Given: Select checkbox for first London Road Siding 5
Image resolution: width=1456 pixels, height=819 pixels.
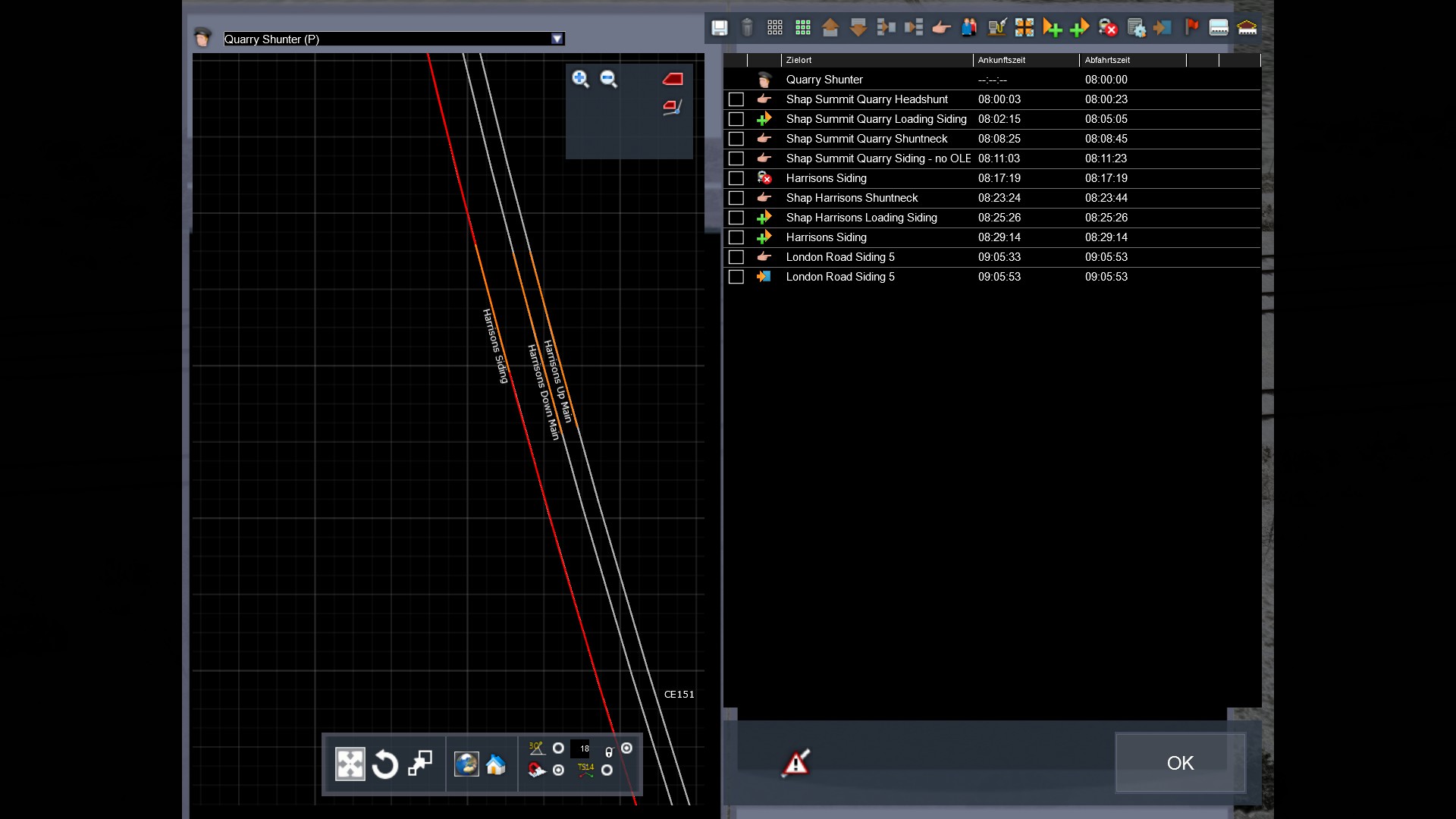Looking at the screenshot, I should click(736, 257).
